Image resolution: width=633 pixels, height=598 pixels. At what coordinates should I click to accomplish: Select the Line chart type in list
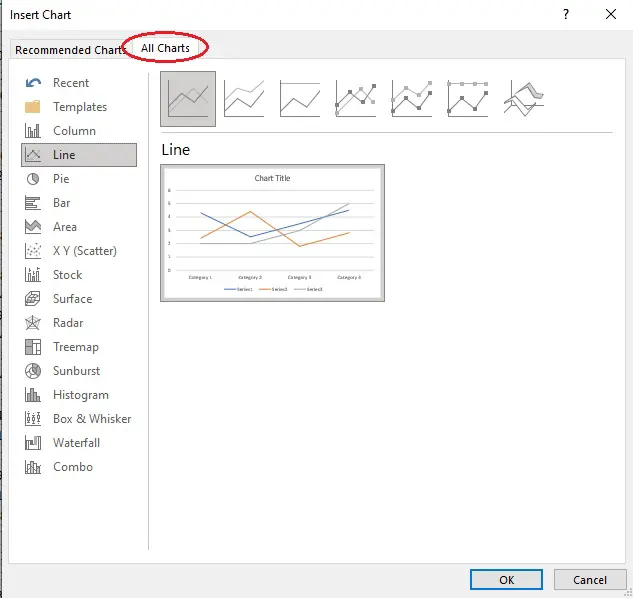(79, 155)
